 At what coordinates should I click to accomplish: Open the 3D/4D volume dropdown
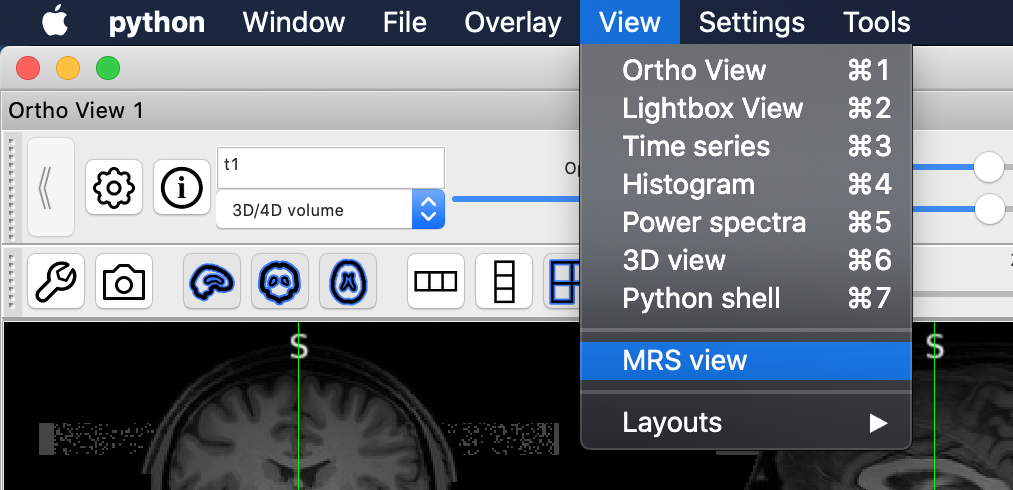(x=330, y=210)
